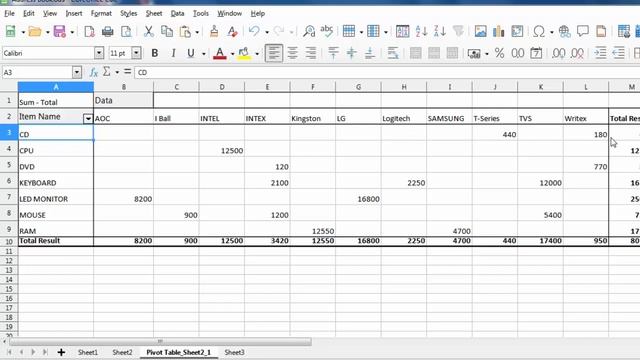The height and width of the screenshot is (360, 640).
Task: Open the font name dropdown
Action: 99,53
